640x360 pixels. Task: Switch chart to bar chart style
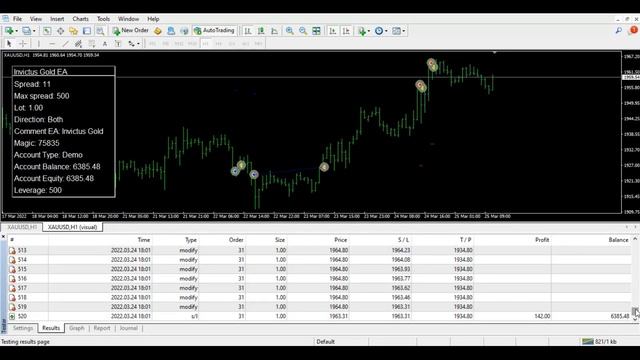(248, 31)
